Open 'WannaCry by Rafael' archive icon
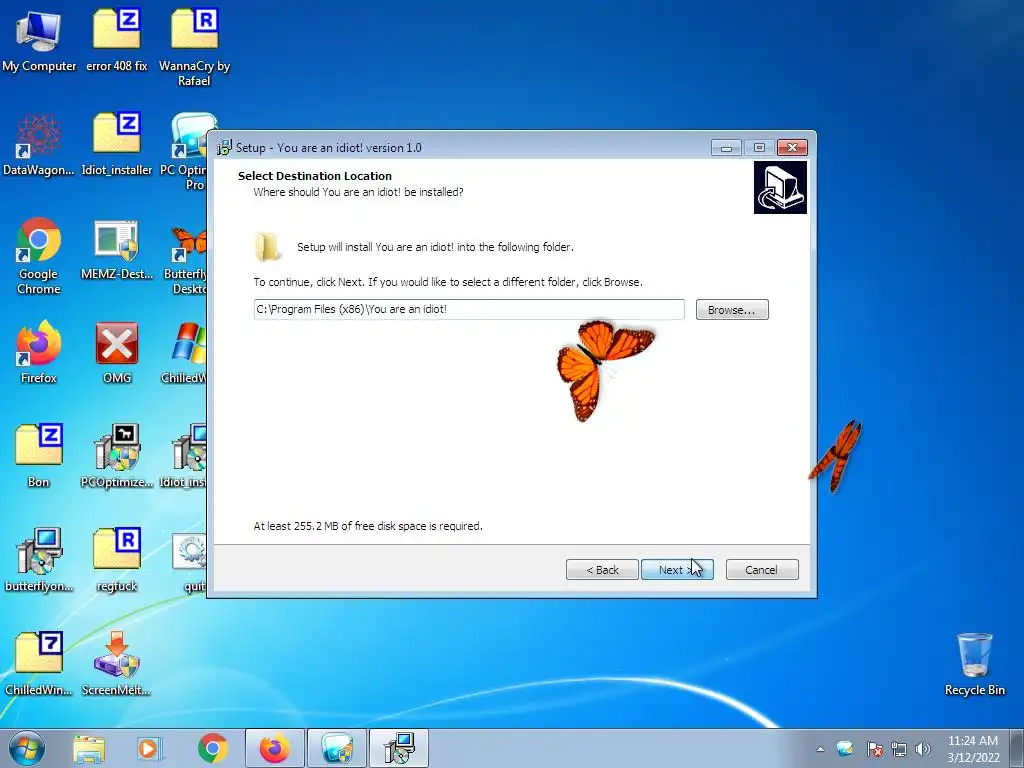Viewport: 1024px width, 768px height. tap(195, 47)
